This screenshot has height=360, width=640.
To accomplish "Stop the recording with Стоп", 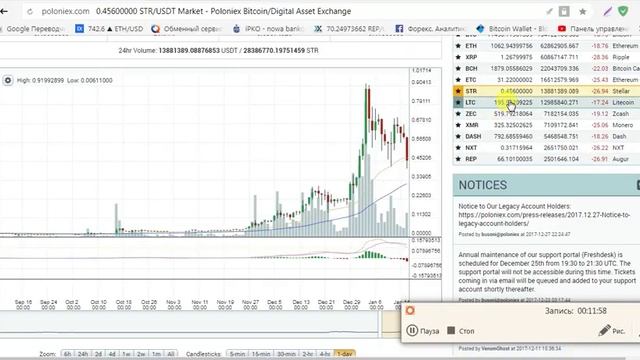I will (461, 331).
